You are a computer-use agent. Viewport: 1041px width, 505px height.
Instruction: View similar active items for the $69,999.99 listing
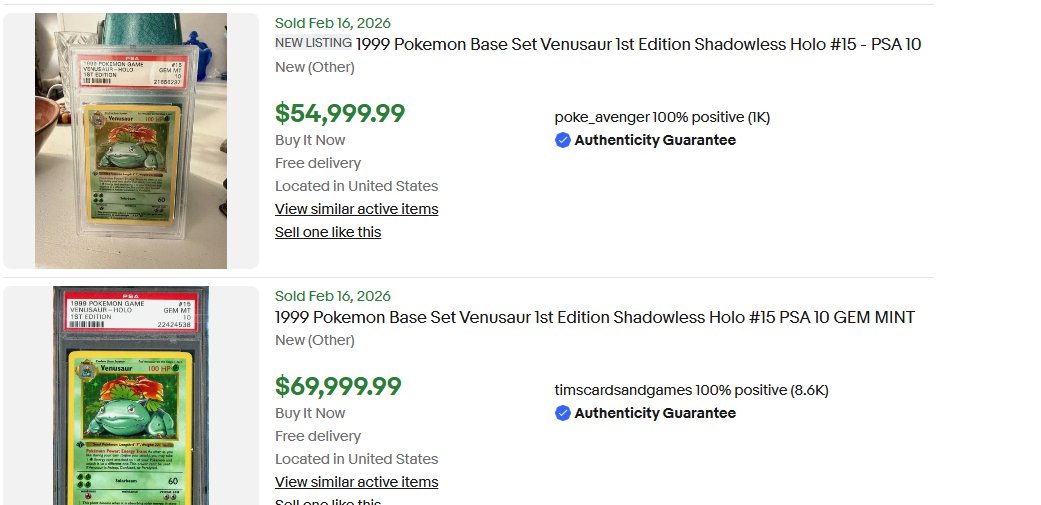(x=356, y=482)
